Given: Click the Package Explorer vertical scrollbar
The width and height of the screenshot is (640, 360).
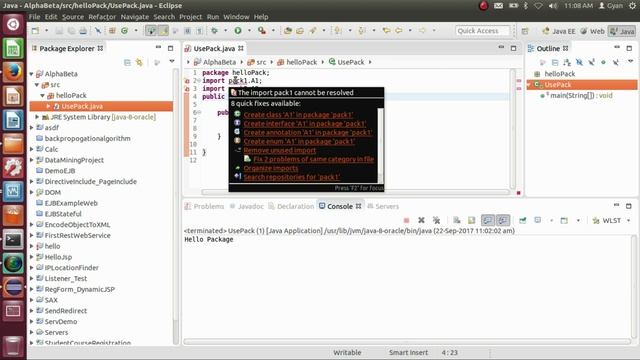Looking at the screenshot, I should [x=176, y=206].
